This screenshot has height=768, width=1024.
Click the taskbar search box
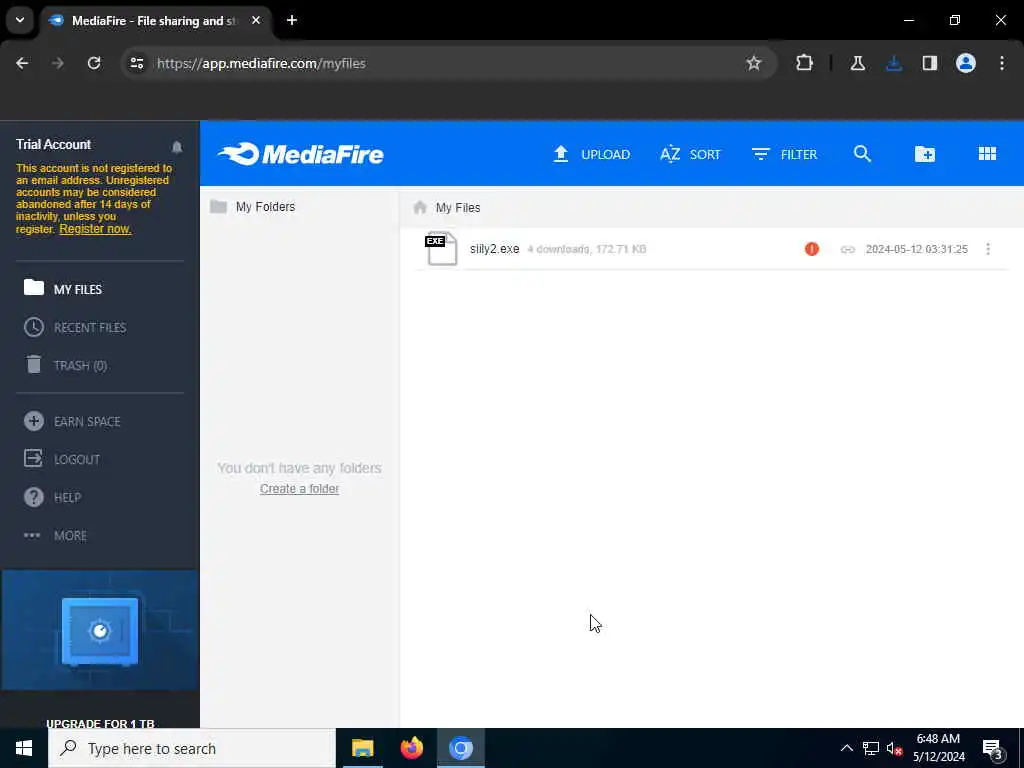192,748
